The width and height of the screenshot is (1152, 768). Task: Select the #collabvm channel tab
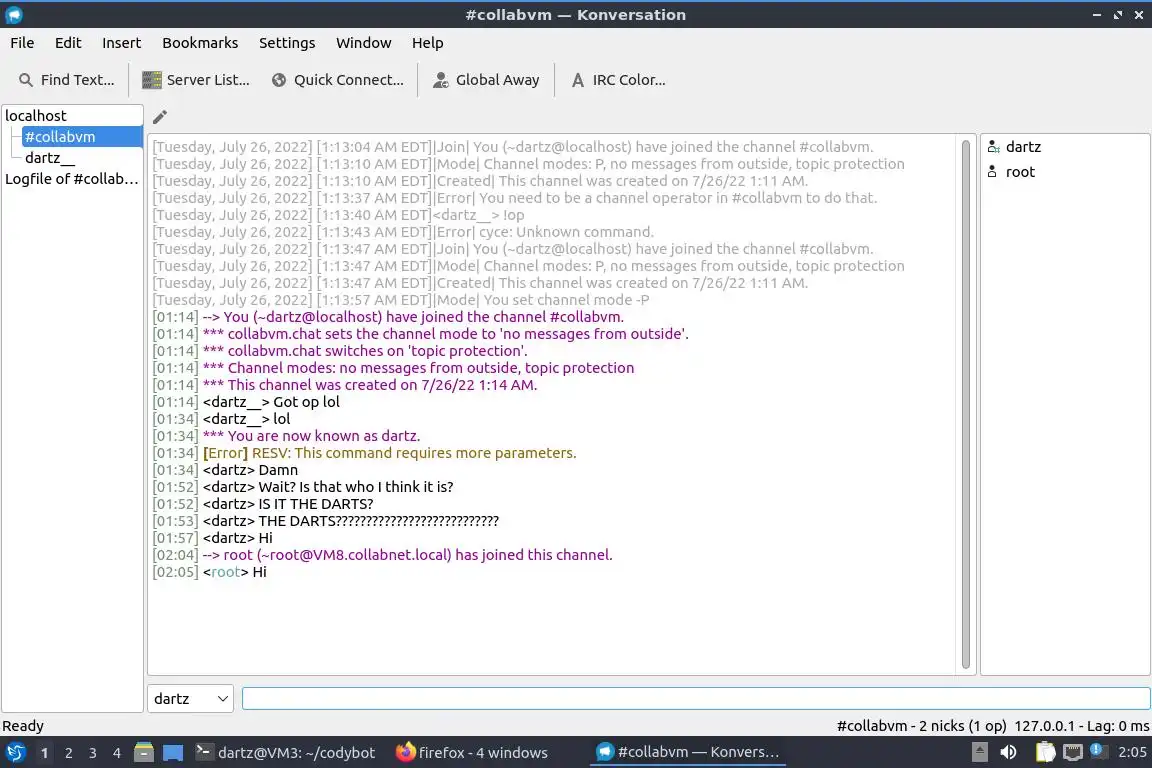pyautogui.click(x=82, y=137)
